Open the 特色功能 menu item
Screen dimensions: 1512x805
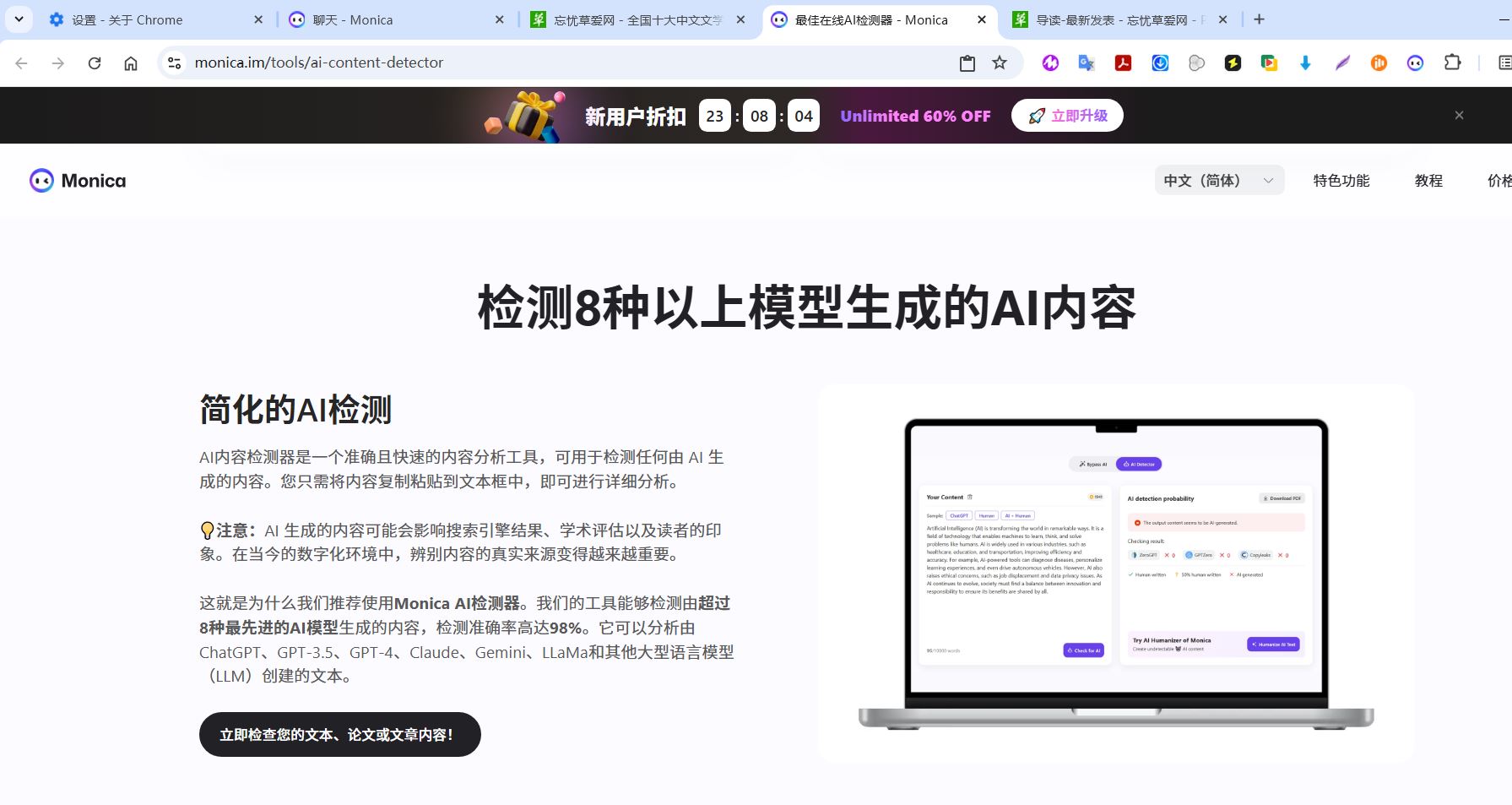click(x=1341, y=181)
